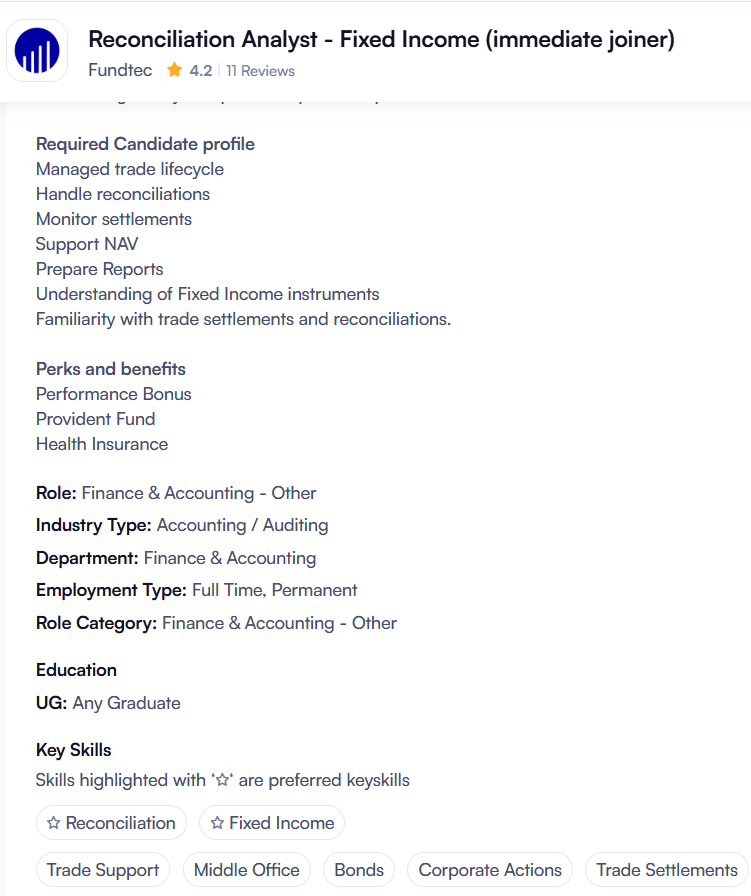This screenshot has height=896, width=751.
Task: Click the Middle Office skill tag
Action: [247, 870]
